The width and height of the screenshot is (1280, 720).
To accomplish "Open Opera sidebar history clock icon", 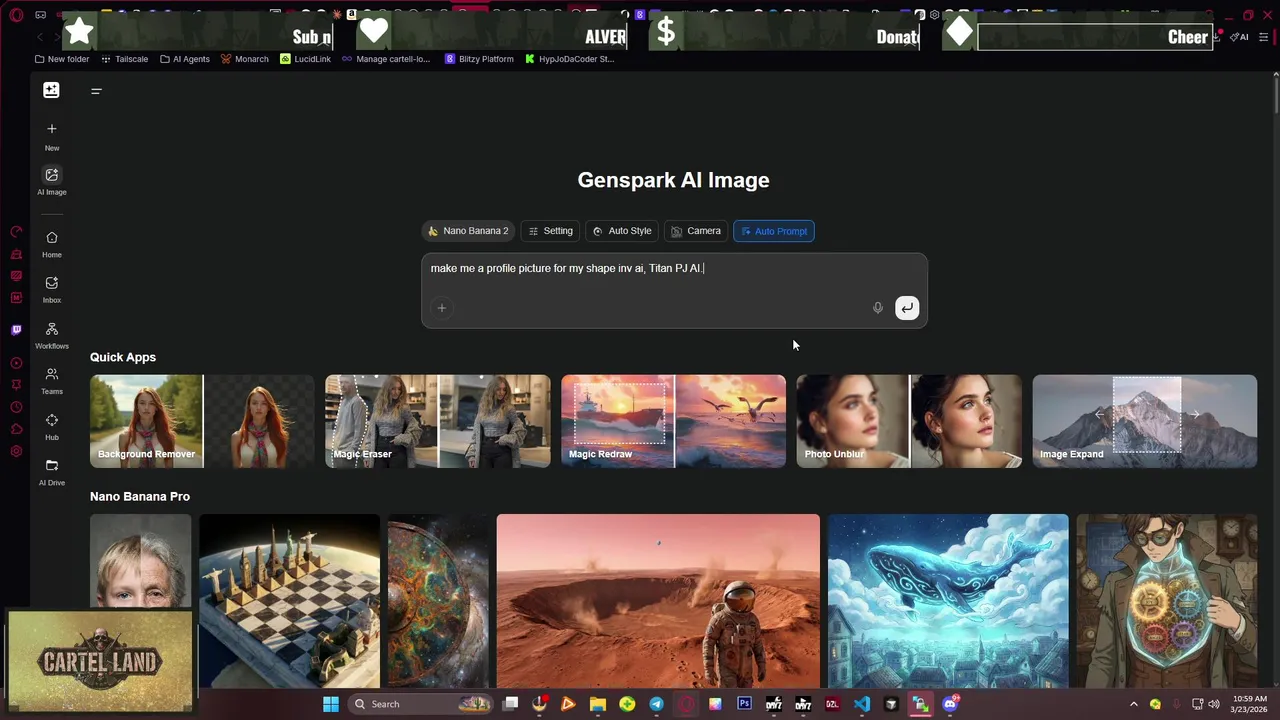I will 16,407.
